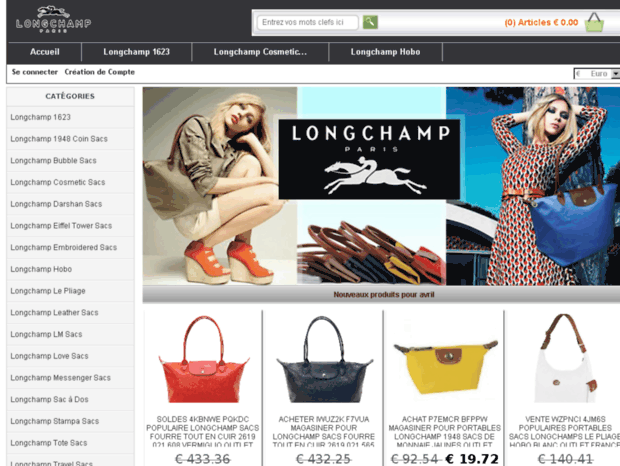620x466 pixels.
Task: Open the red tote bag product image
Action: (x=203, y=360)
